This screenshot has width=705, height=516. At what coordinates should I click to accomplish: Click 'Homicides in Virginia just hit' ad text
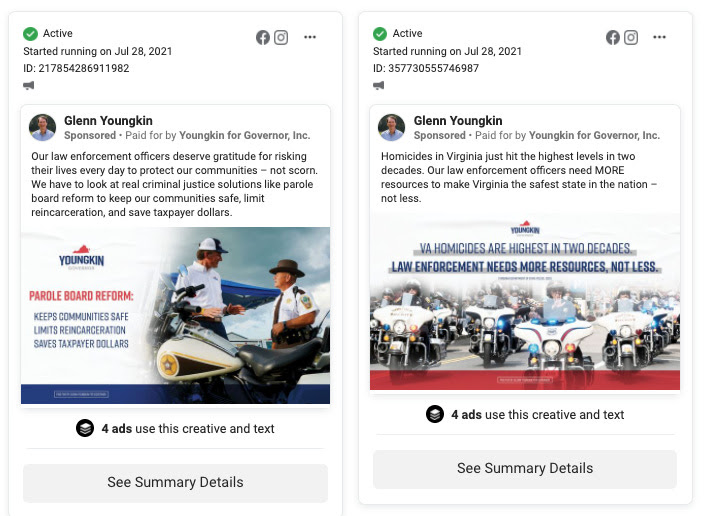pyautogui.click(x=519, y=177)
